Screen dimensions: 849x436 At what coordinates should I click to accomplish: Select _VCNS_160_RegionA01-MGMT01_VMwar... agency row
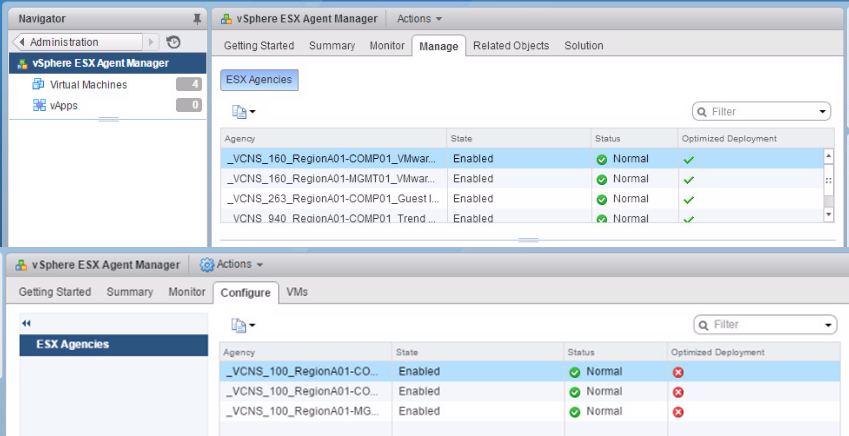point(522,179)
